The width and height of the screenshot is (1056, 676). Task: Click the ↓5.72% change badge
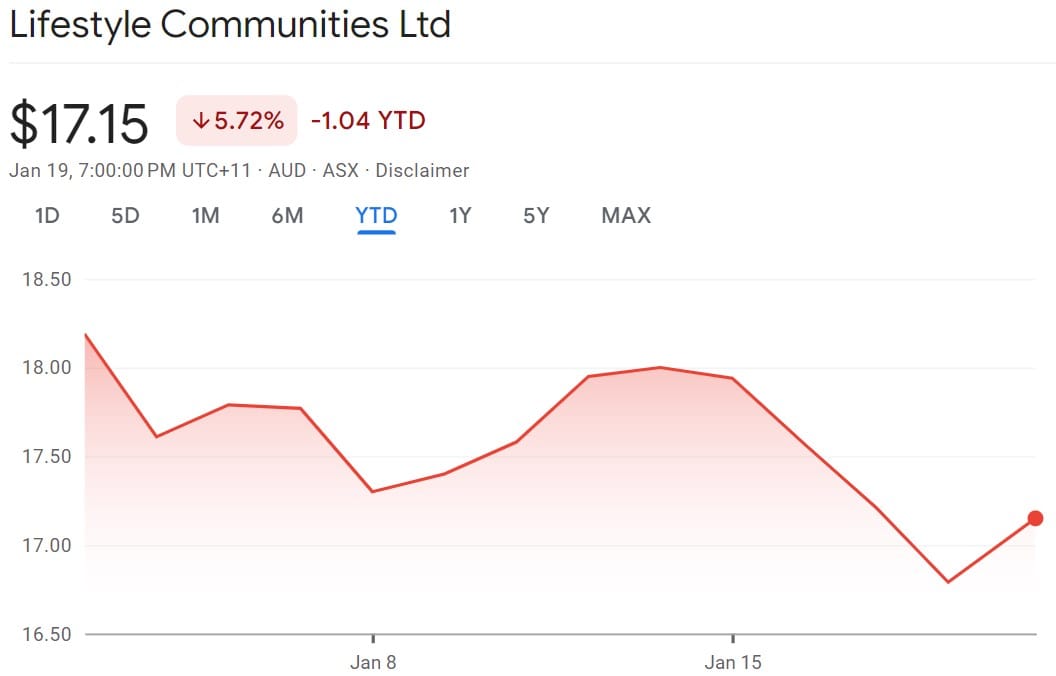click(235, 120)
